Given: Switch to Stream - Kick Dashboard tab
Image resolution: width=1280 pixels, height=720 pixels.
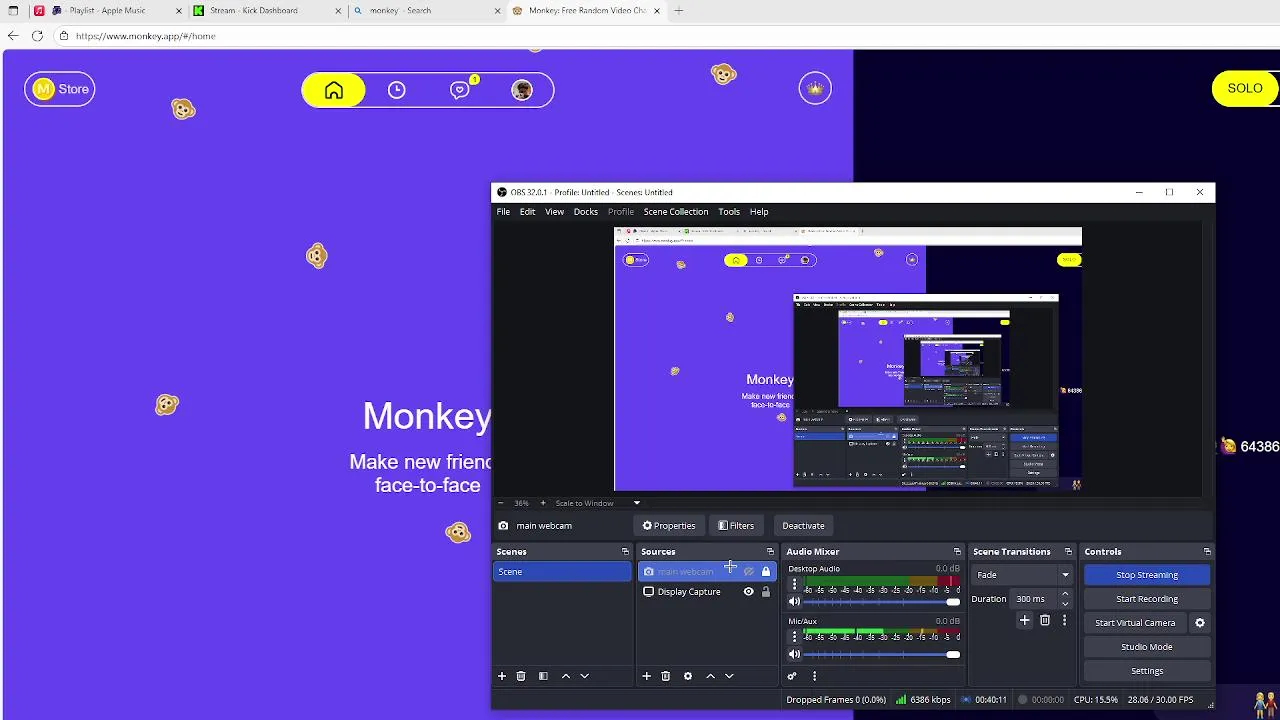Looking at the screenshot, I should [x=265, y=10].
